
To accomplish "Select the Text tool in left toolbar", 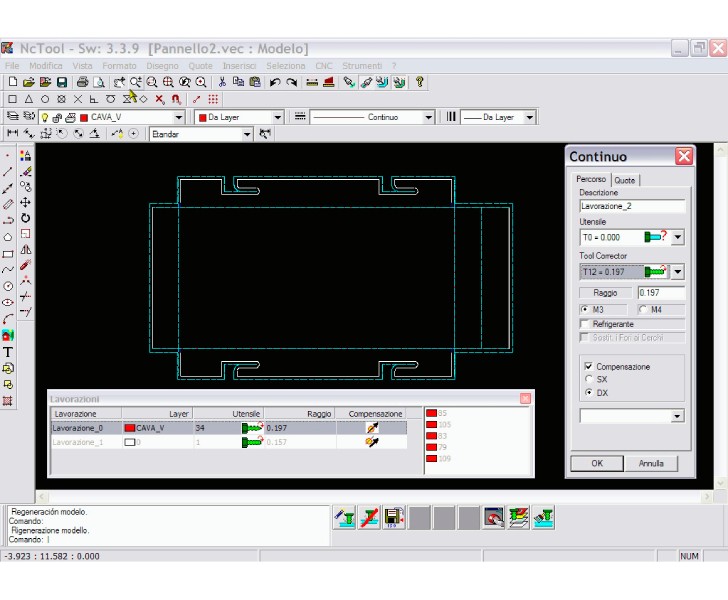I will coord(8,352).
